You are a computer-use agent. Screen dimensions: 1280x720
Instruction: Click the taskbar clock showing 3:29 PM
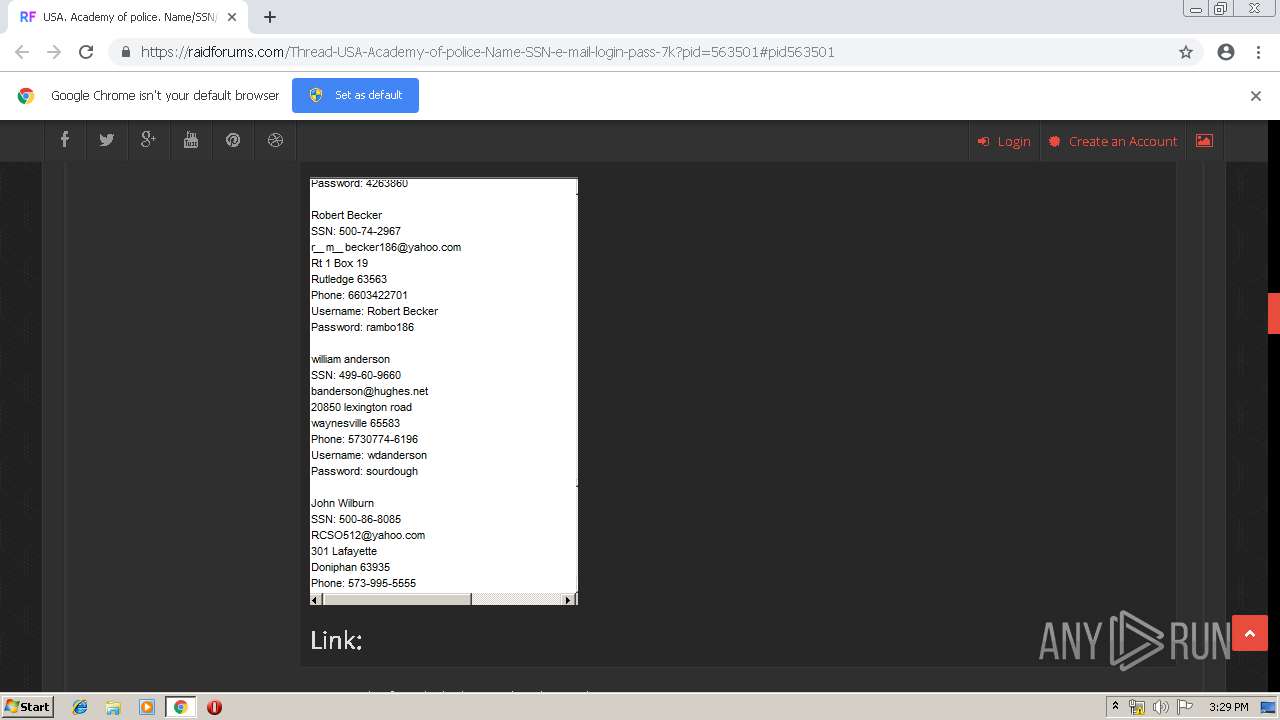point(1228,707)
